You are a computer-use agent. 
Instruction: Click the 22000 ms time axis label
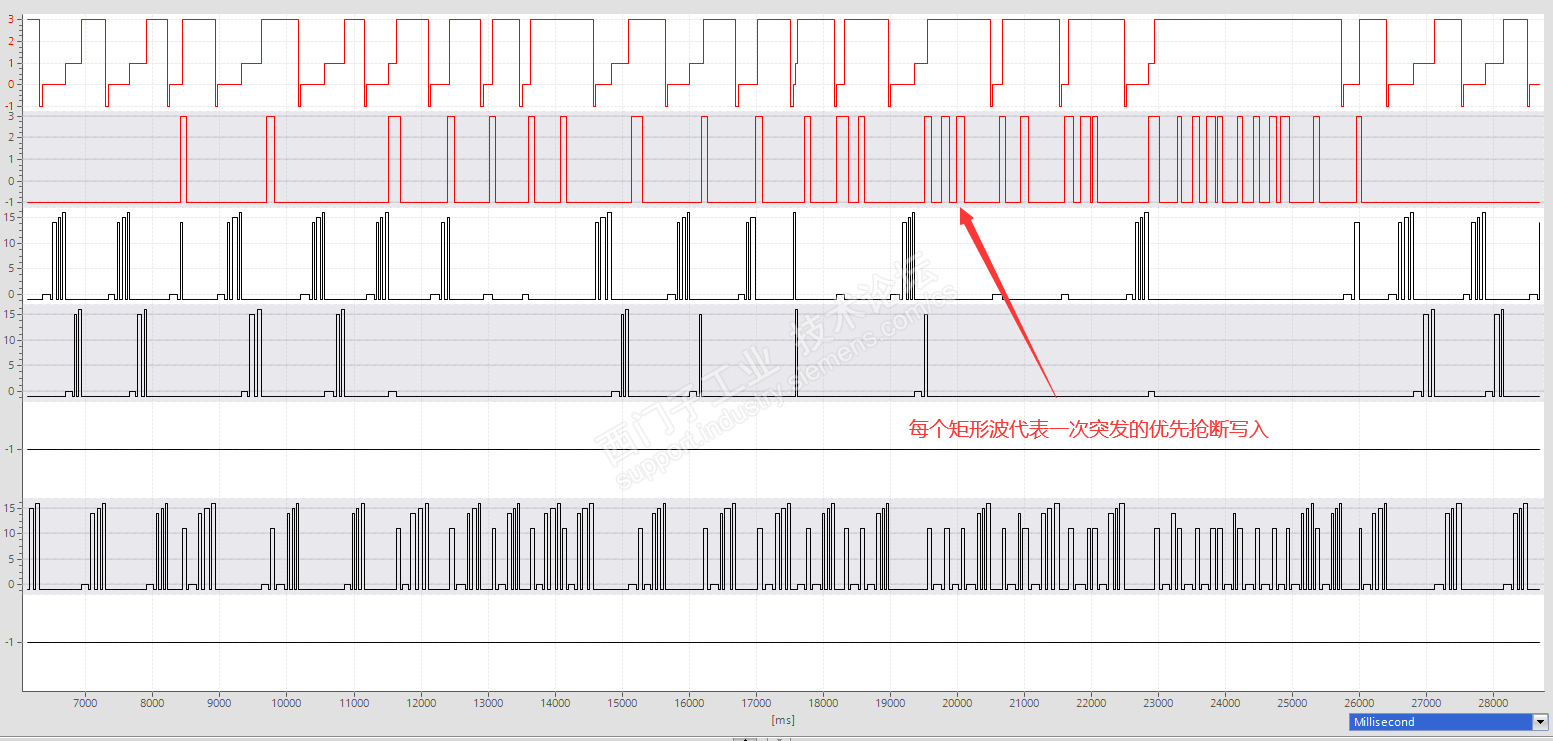1091,703
